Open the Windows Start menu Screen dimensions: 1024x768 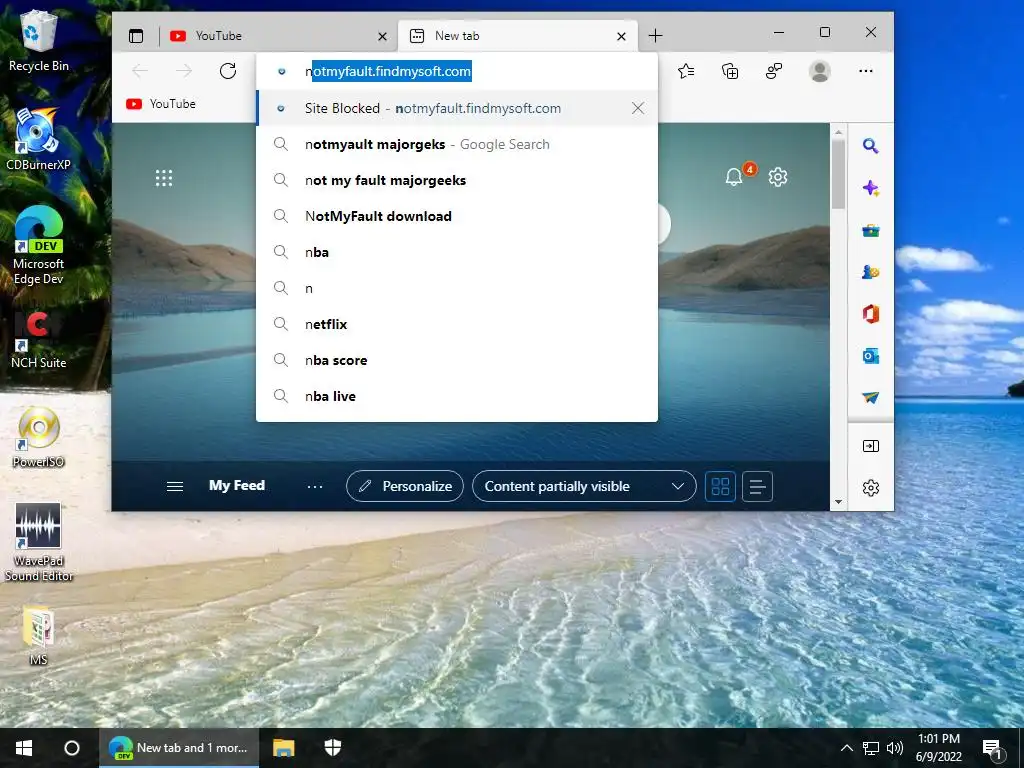pos(24,748)
